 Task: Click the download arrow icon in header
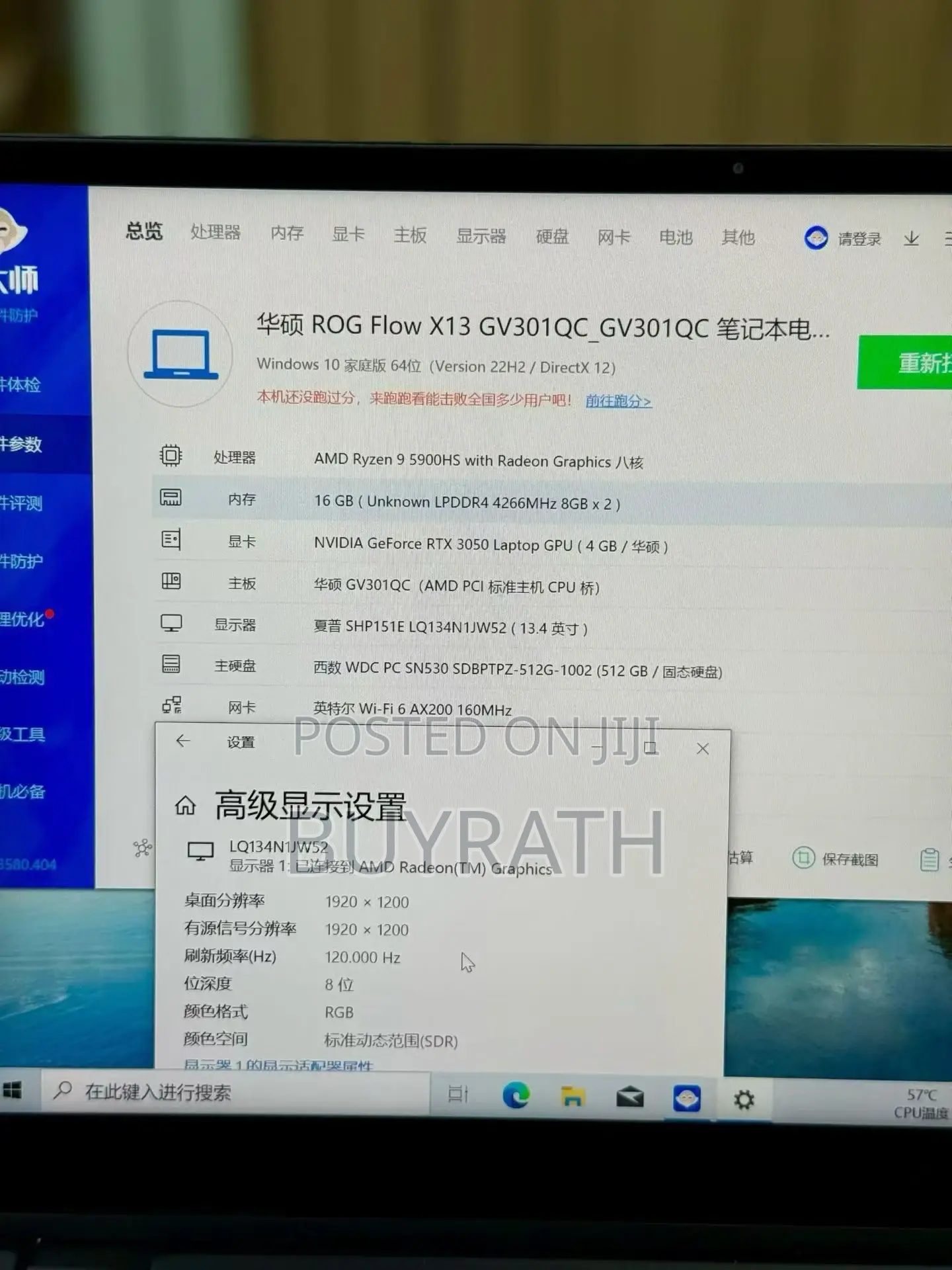912,239
